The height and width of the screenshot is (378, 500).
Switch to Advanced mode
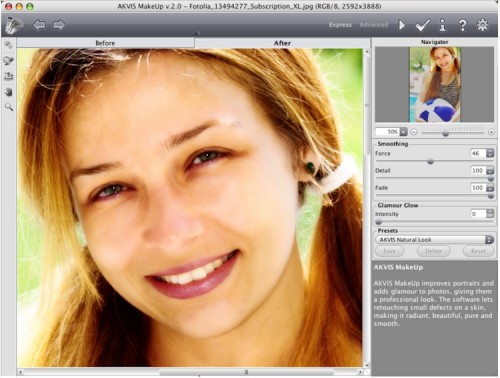click(x=374, y=25)
